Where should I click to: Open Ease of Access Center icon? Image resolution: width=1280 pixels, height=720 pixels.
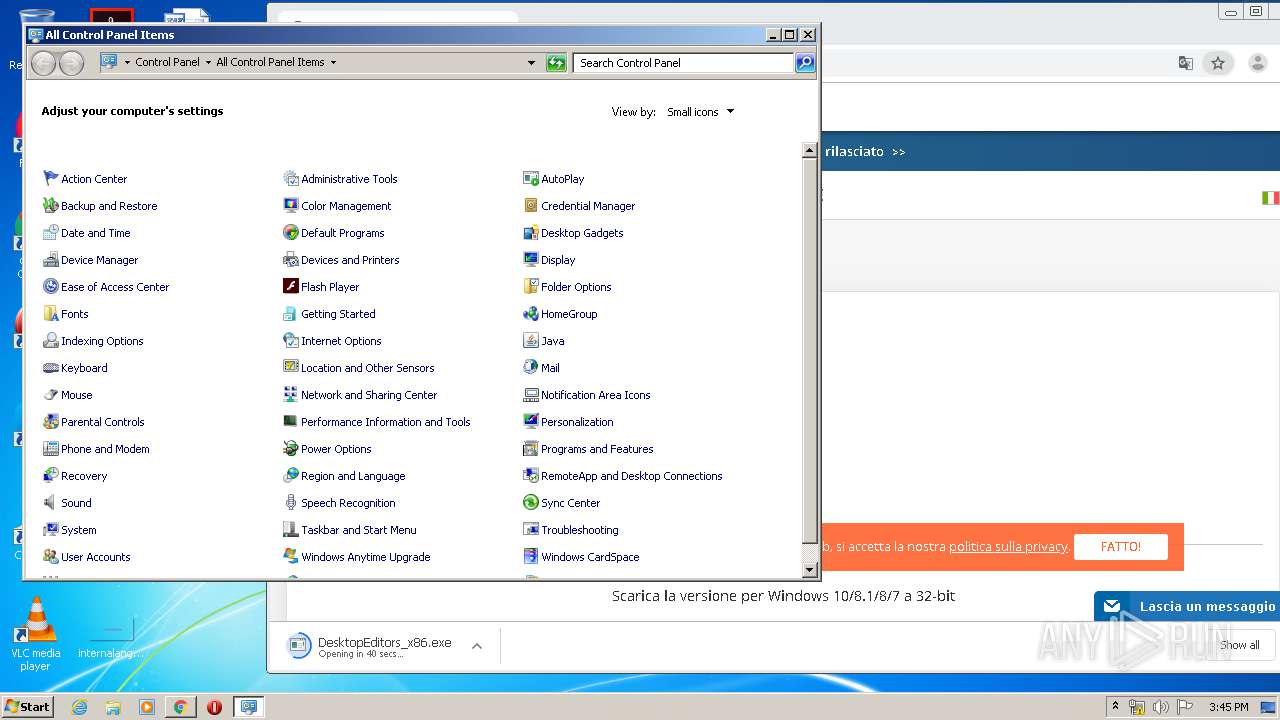pyautogui.click(x=51, y=286)
